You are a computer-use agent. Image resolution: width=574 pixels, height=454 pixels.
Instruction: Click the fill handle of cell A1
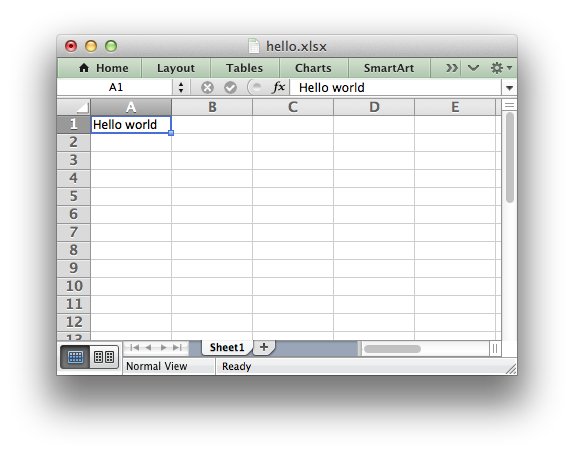click(x=171, y=133)
